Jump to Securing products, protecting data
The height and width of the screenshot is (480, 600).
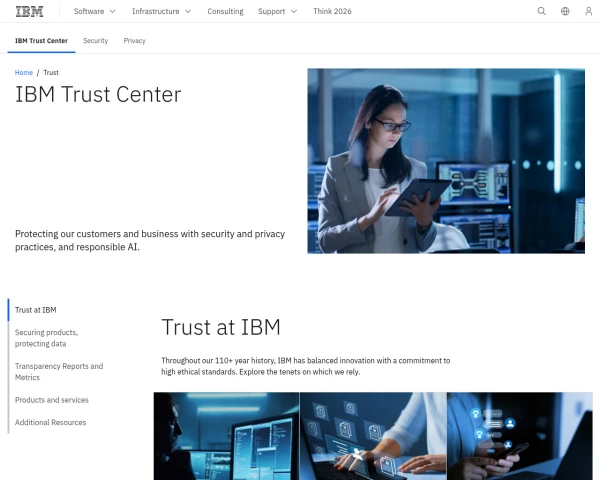click(46, 338)
